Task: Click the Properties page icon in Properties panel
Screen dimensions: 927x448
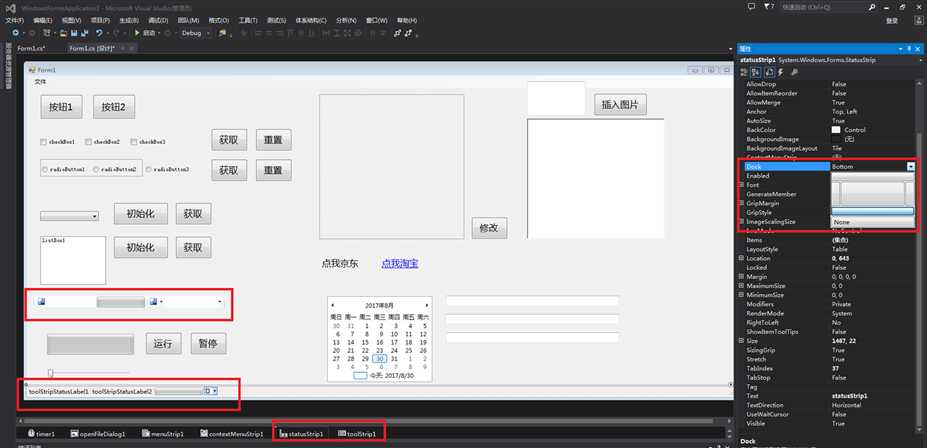Action: tap(769, 72)
